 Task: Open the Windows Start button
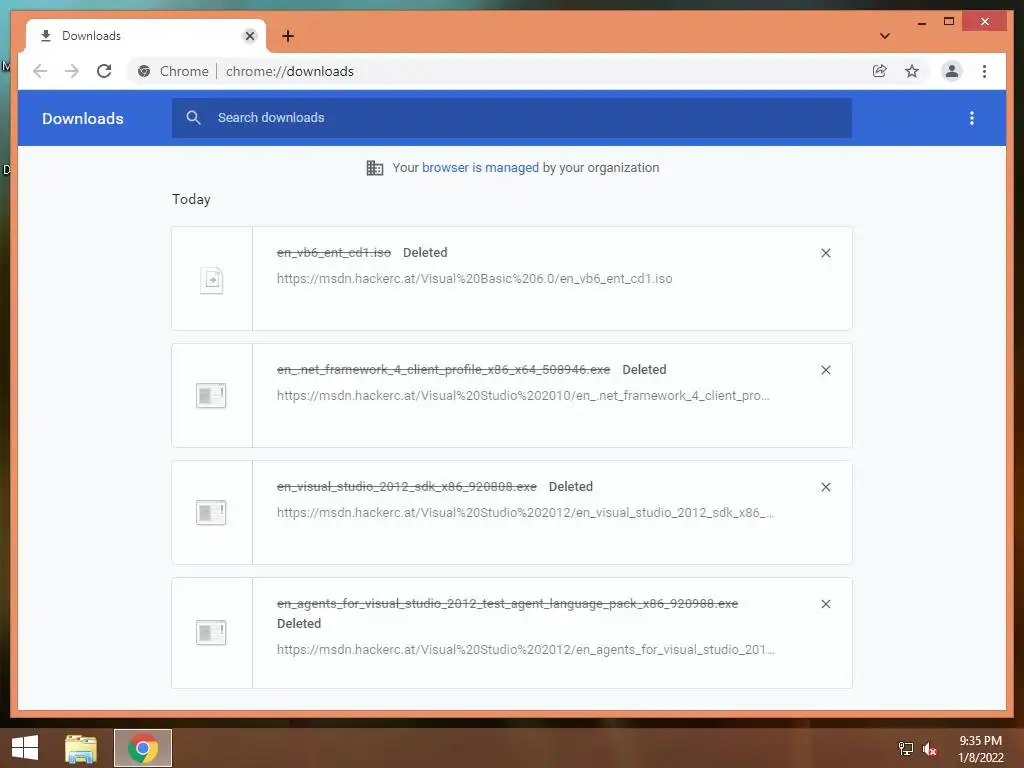[25, 748]
